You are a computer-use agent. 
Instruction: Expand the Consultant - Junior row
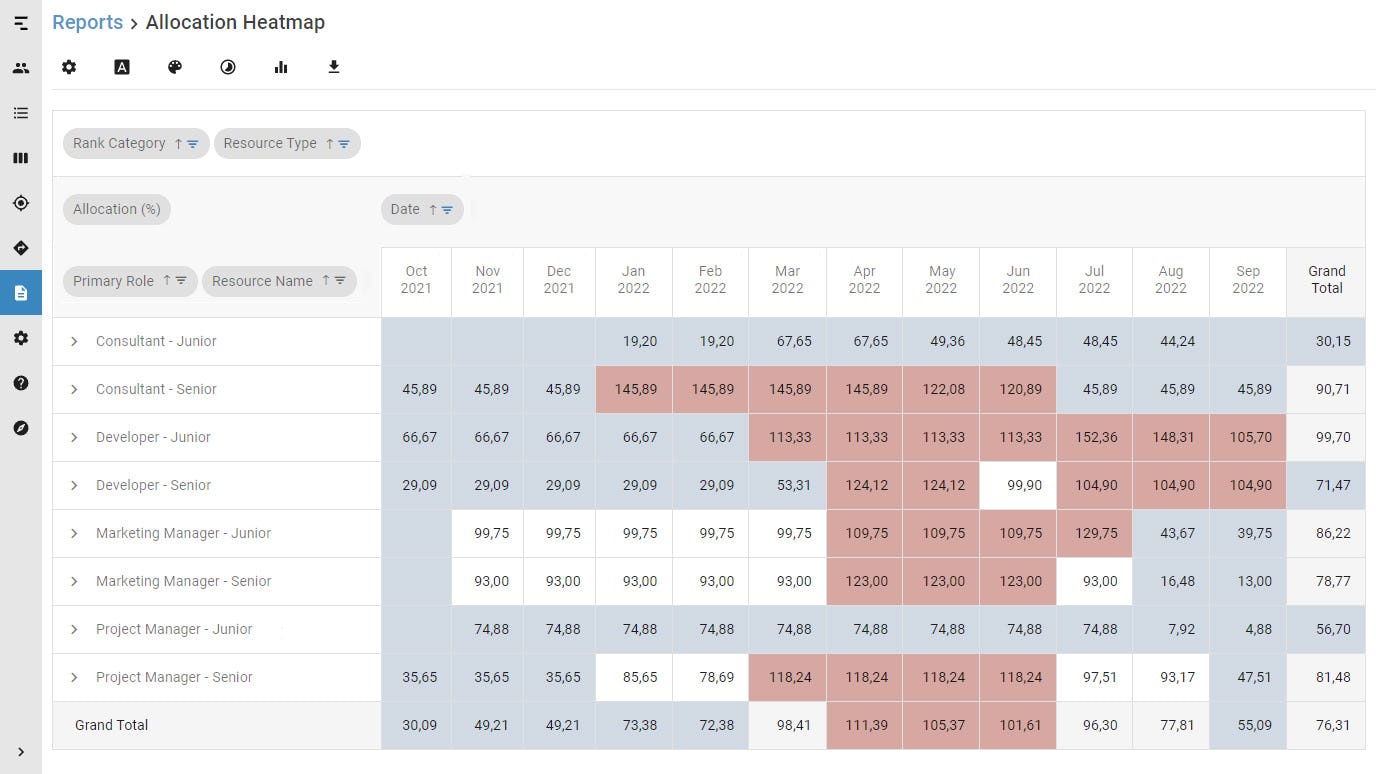click(x=73, y=341)
